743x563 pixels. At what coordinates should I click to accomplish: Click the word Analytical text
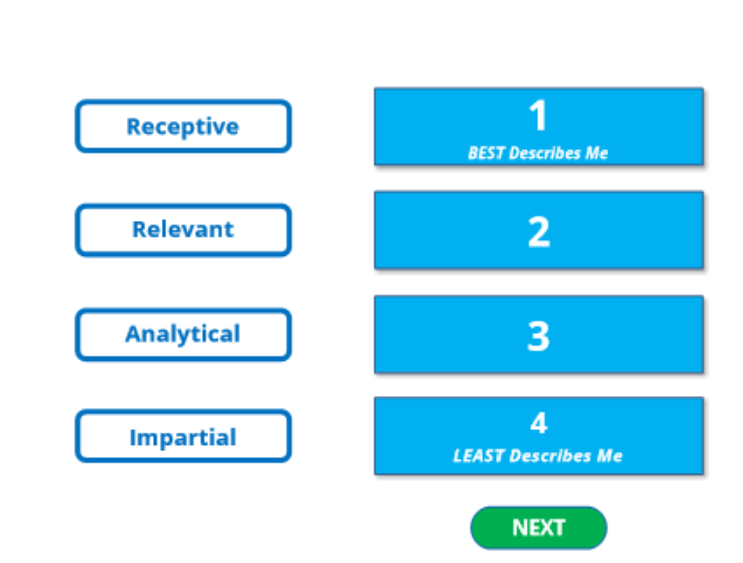(x=183, y=334)
